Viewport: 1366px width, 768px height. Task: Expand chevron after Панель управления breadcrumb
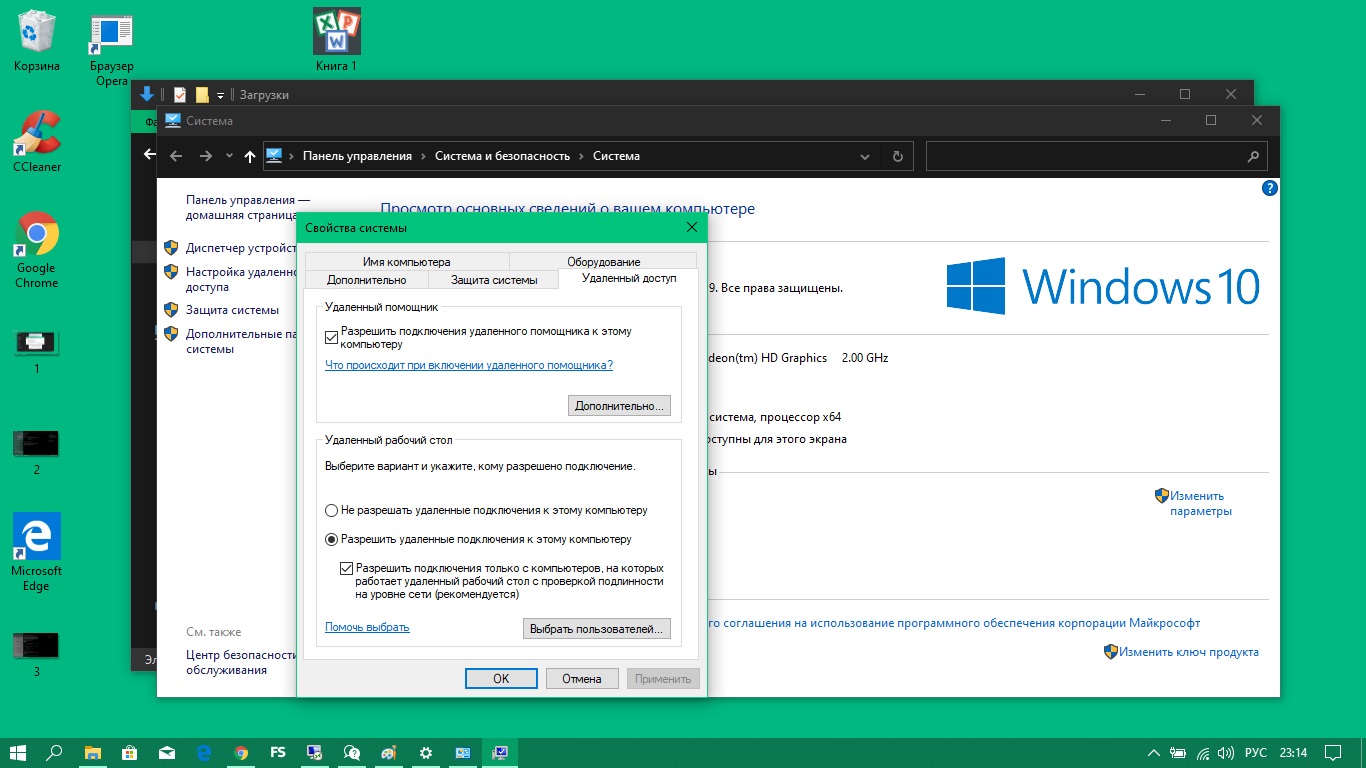click(x=424, y=156)
